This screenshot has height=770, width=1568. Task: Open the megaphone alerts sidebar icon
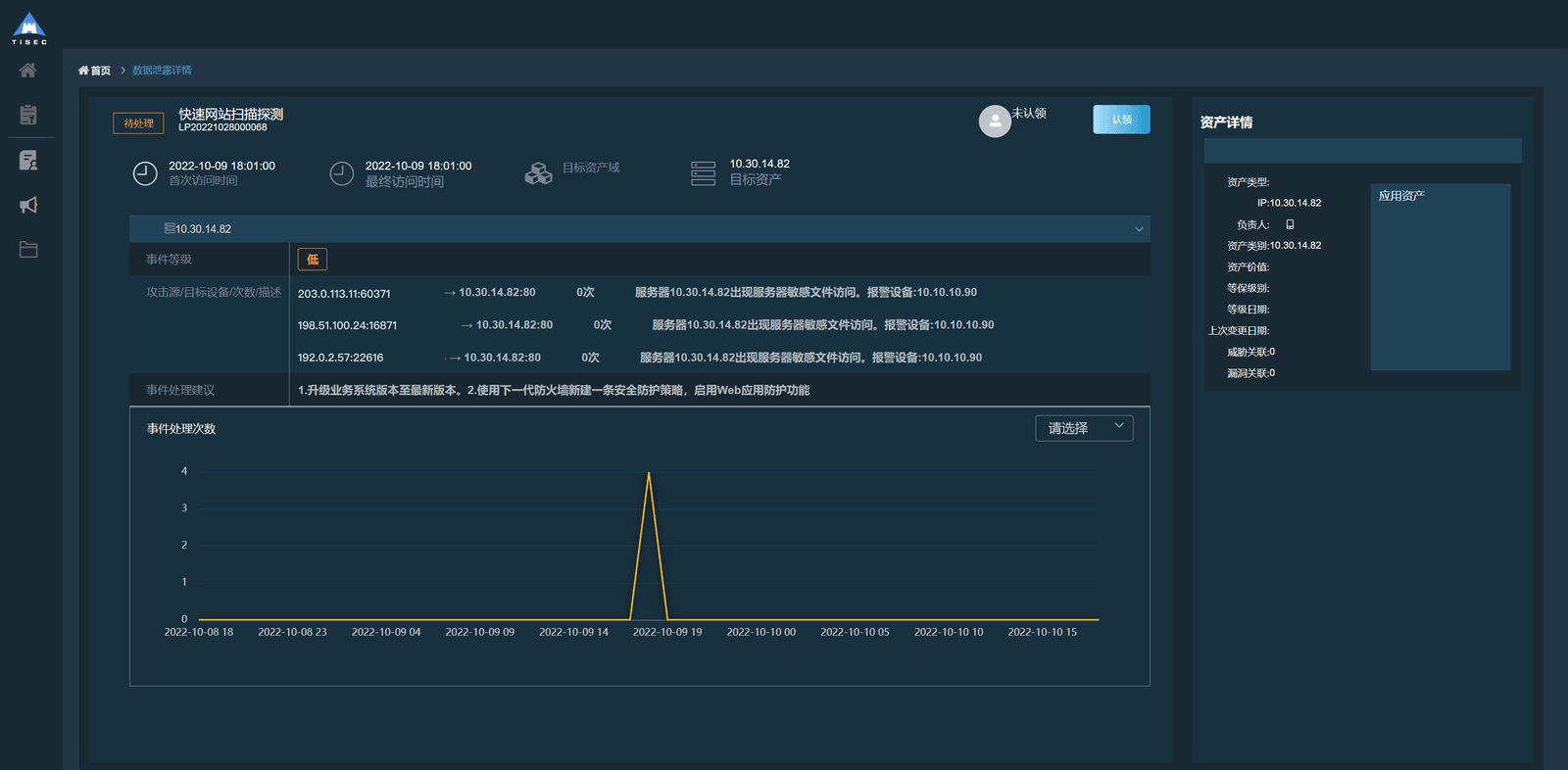[28, 205]
